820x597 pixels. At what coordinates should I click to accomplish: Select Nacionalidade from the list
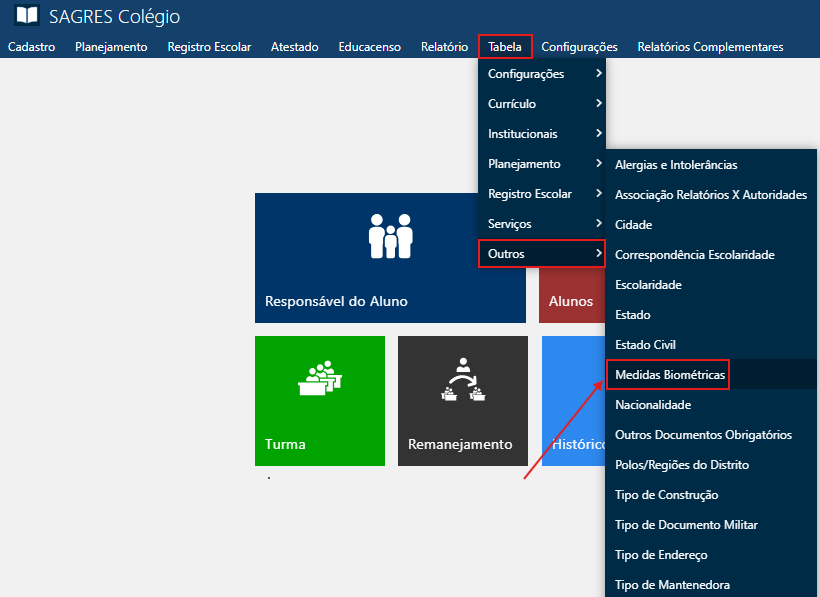(653, 405)
